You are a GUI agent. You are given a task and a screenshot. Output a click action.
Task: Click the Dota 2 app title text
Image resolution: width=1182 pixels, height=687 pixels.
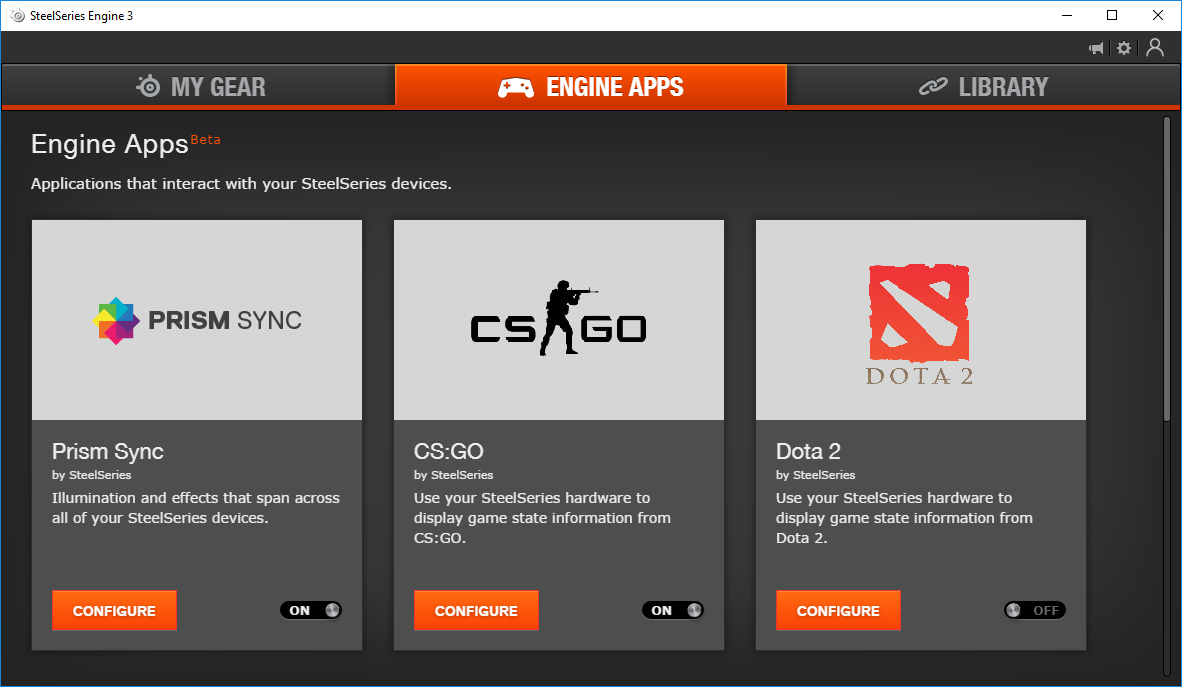(x=808, y=451)
